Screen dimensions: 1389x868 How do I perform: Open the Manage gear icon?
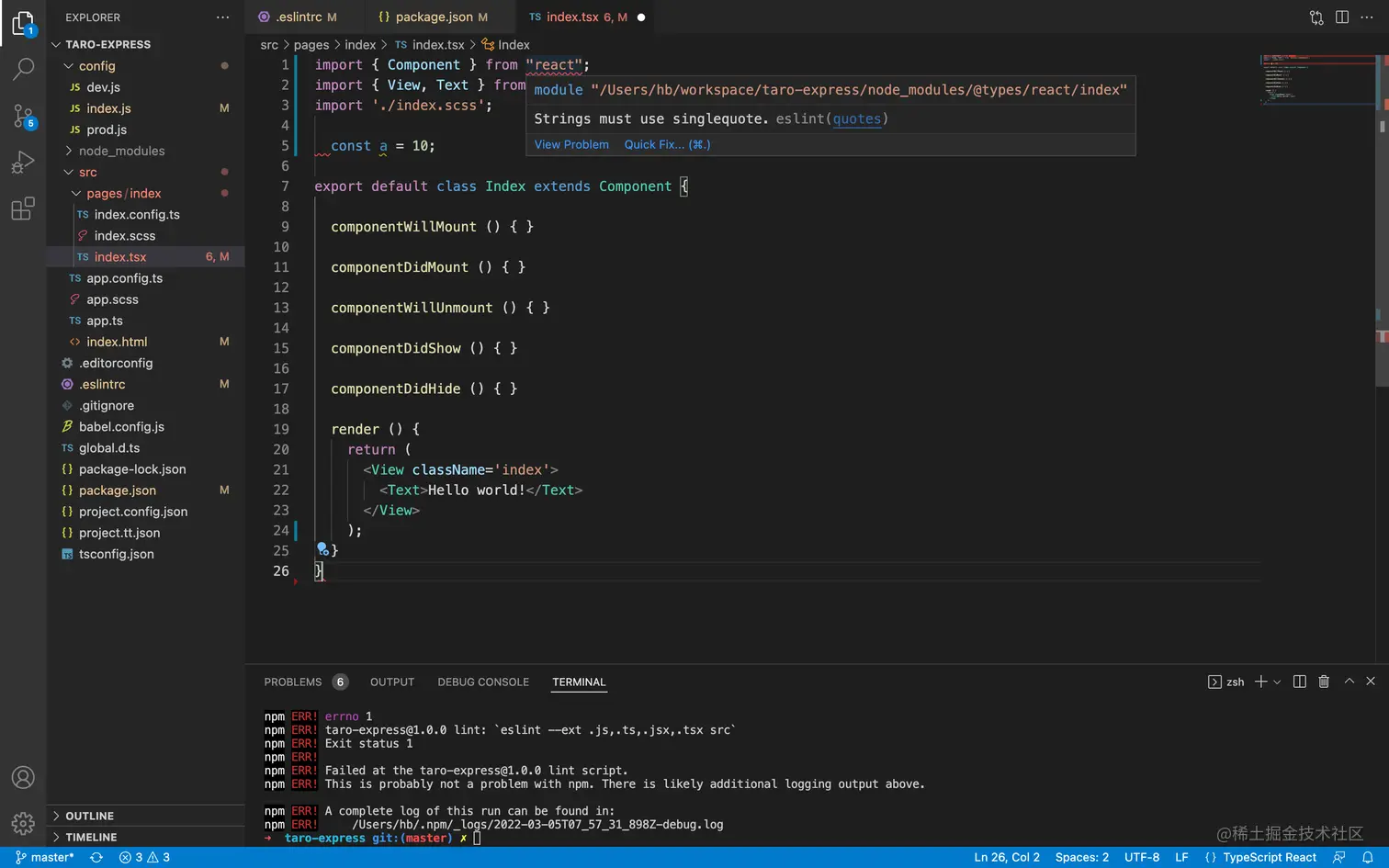click(x=23, y=823)
